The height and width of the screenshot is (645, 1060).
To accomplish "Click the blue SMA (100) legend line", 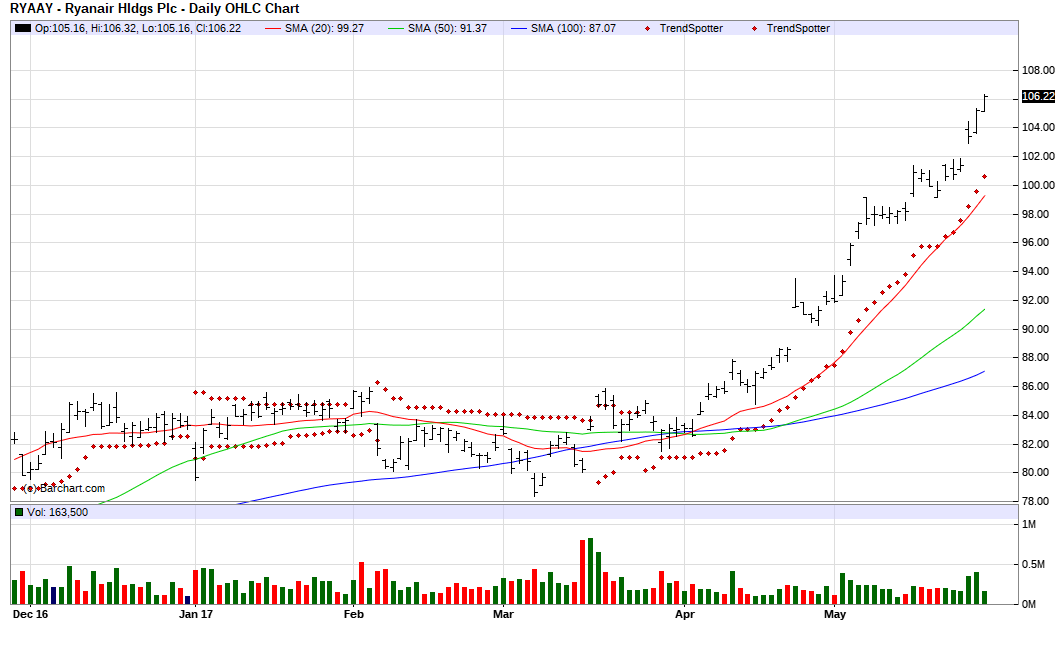I will coord(519,28).
